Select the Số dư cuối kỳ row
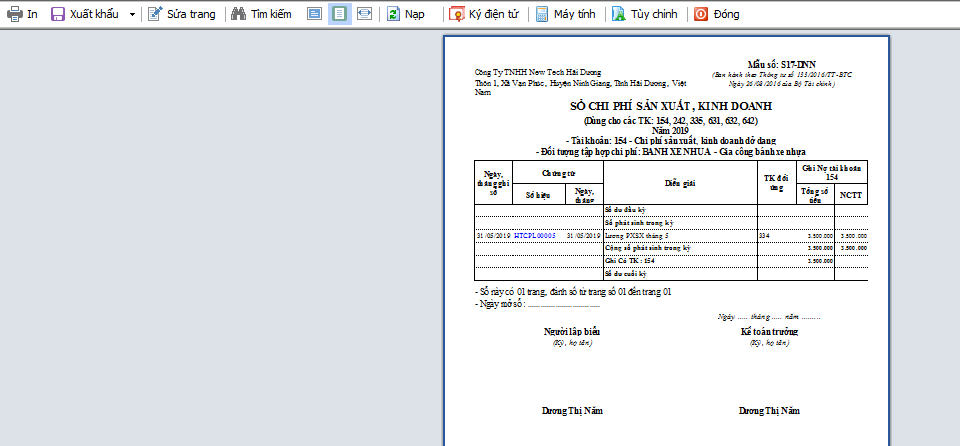This screenshot has width=960, height=446. (x=627, y=273)
